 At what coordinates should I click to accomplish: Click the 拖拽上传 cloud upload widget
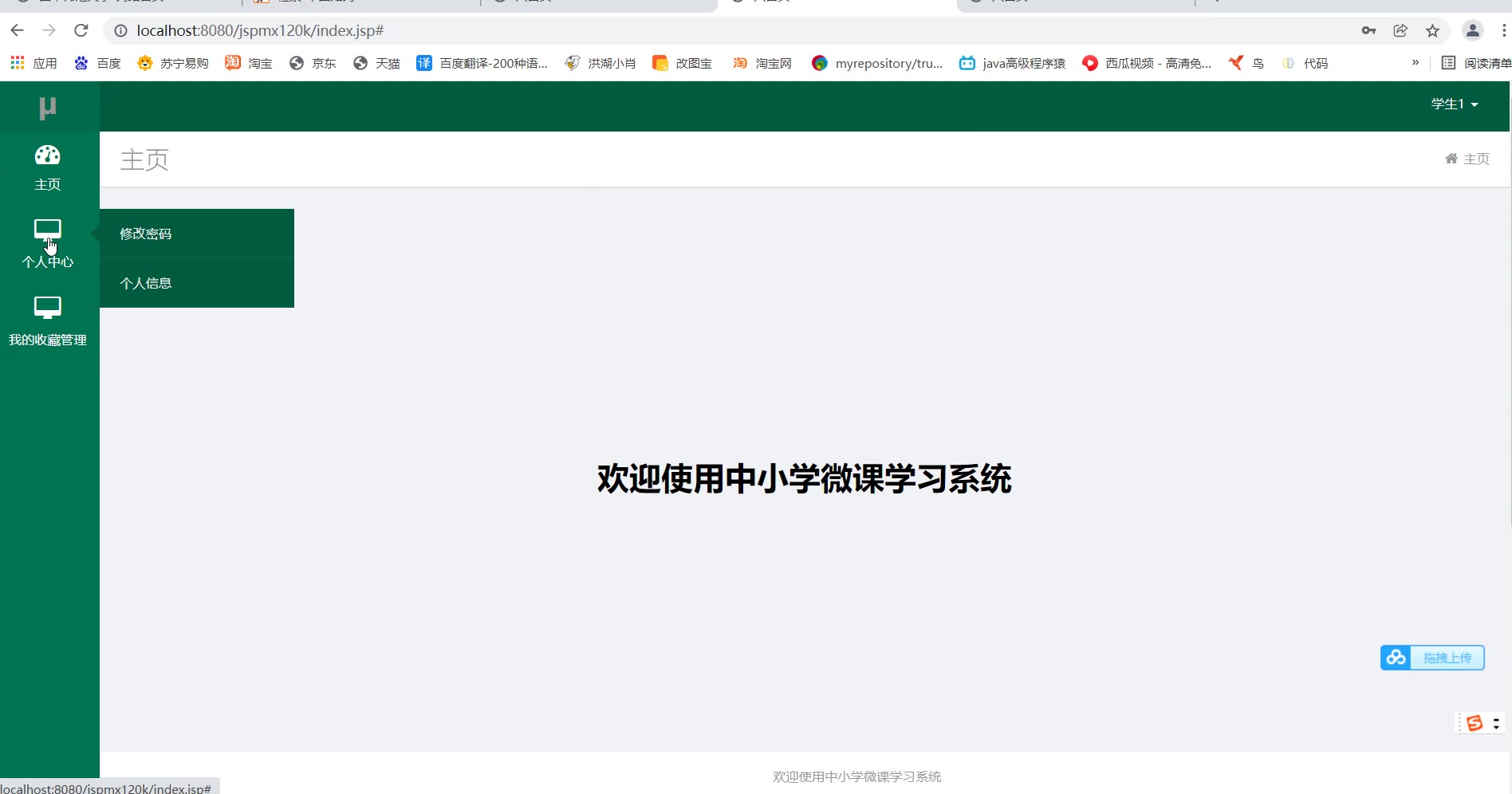pyautogui.click(x=1432, y=658)
